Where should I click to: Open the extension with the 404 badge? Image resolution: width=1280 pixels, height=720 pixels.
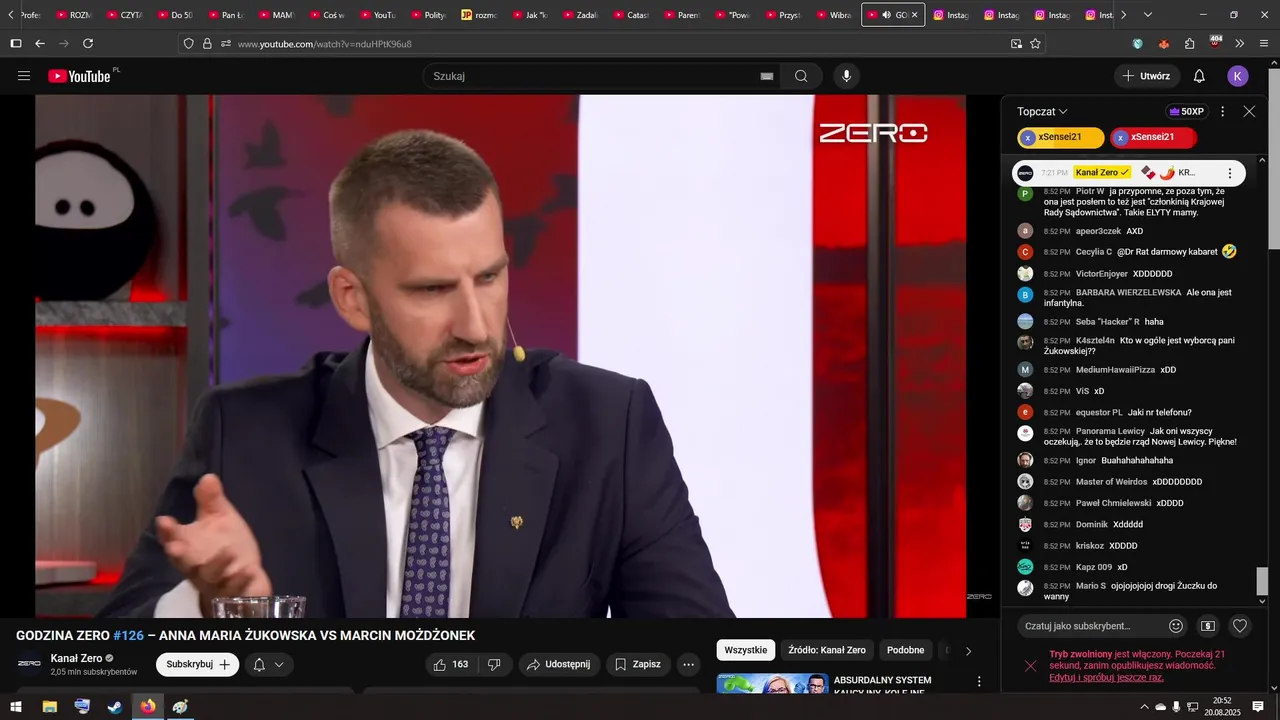[x=1215, y=43]
